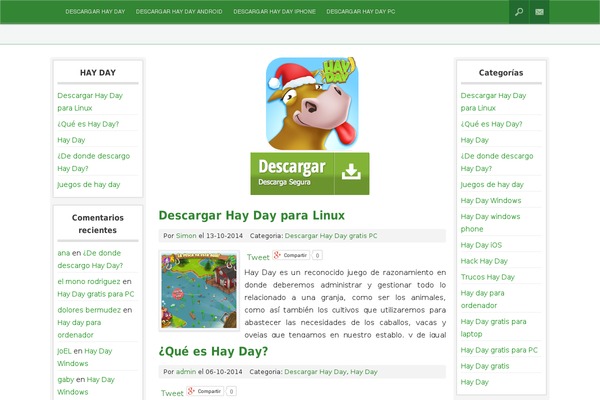The image size is (600, 400).
Task: Open Categorías Hay Day gratis para PC
Action: pos(499,350)
